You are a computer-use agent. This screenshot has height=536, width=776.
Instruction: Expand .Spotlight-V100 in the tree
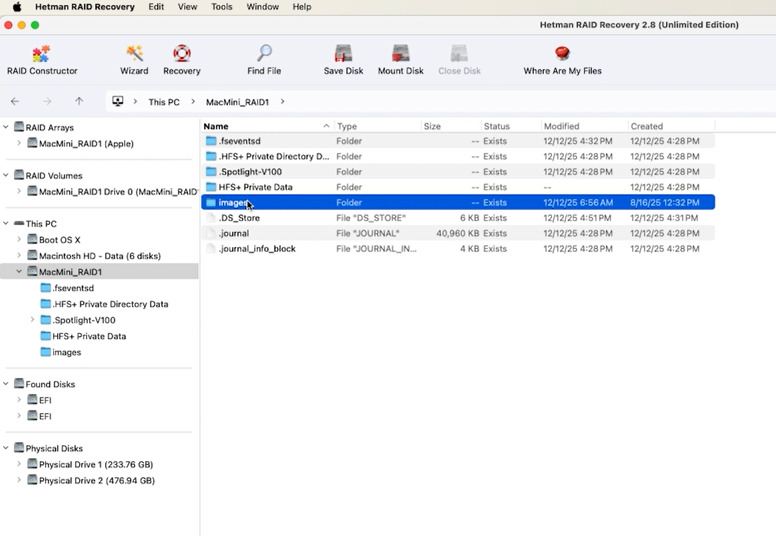point(32,320)
